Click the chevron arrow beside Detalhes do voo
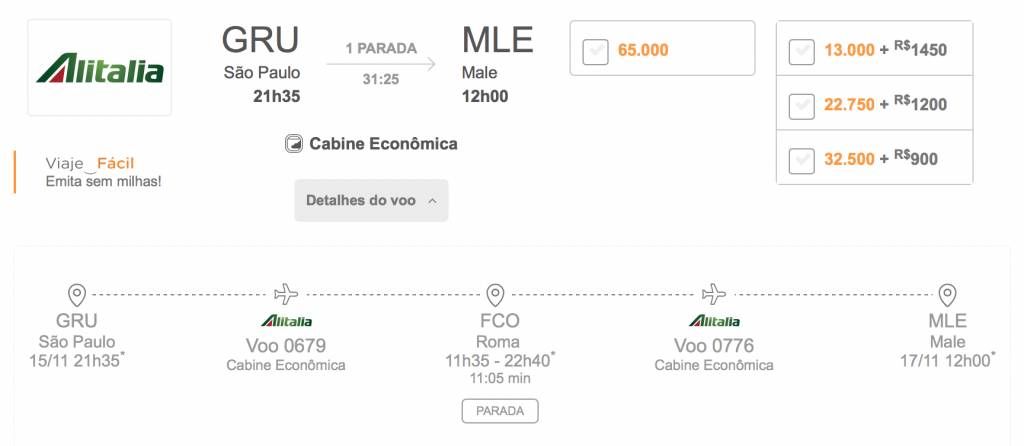This screenshot has width=1024, height=446. (x=432, y=201)
